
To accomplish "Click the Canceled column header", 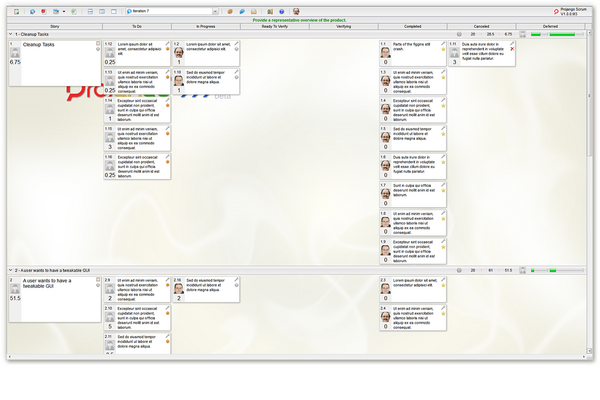I will click(481, 26).
